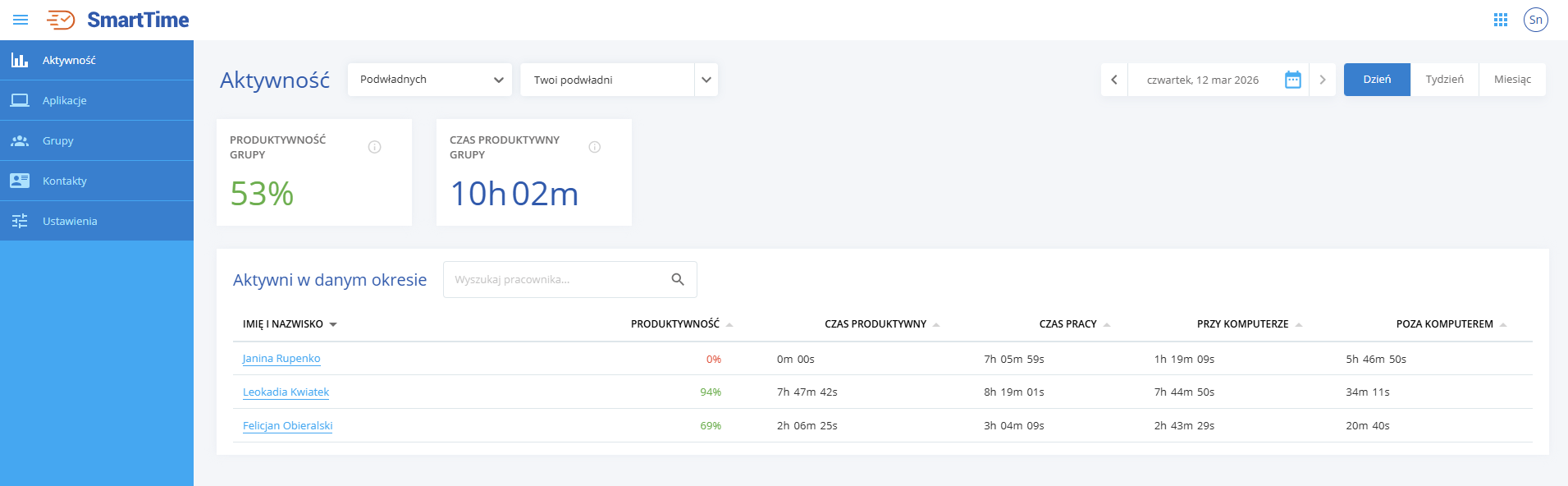The width and height of the screenshot is (1568, 486).
Task: Click away-from-computer time 20m 40s
Action: (x=1368, y=426)
